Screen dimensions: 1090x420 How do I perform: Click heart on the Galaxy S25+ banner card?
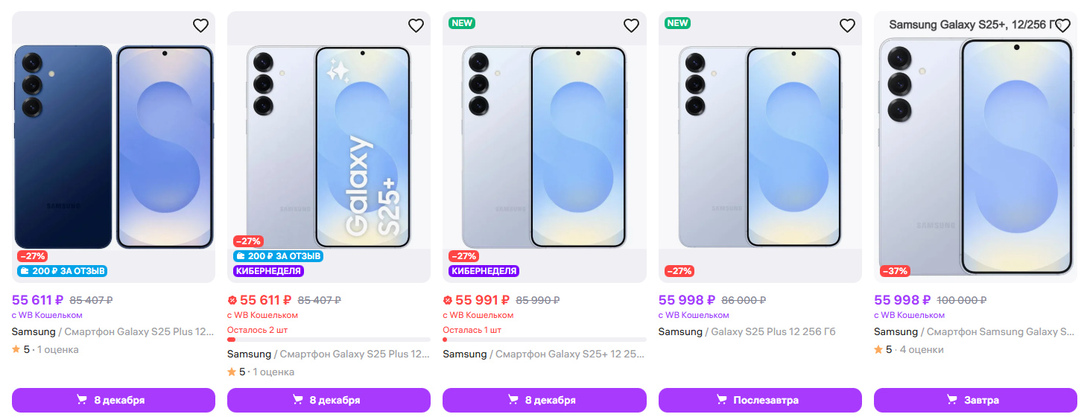[x=416, y=26]
